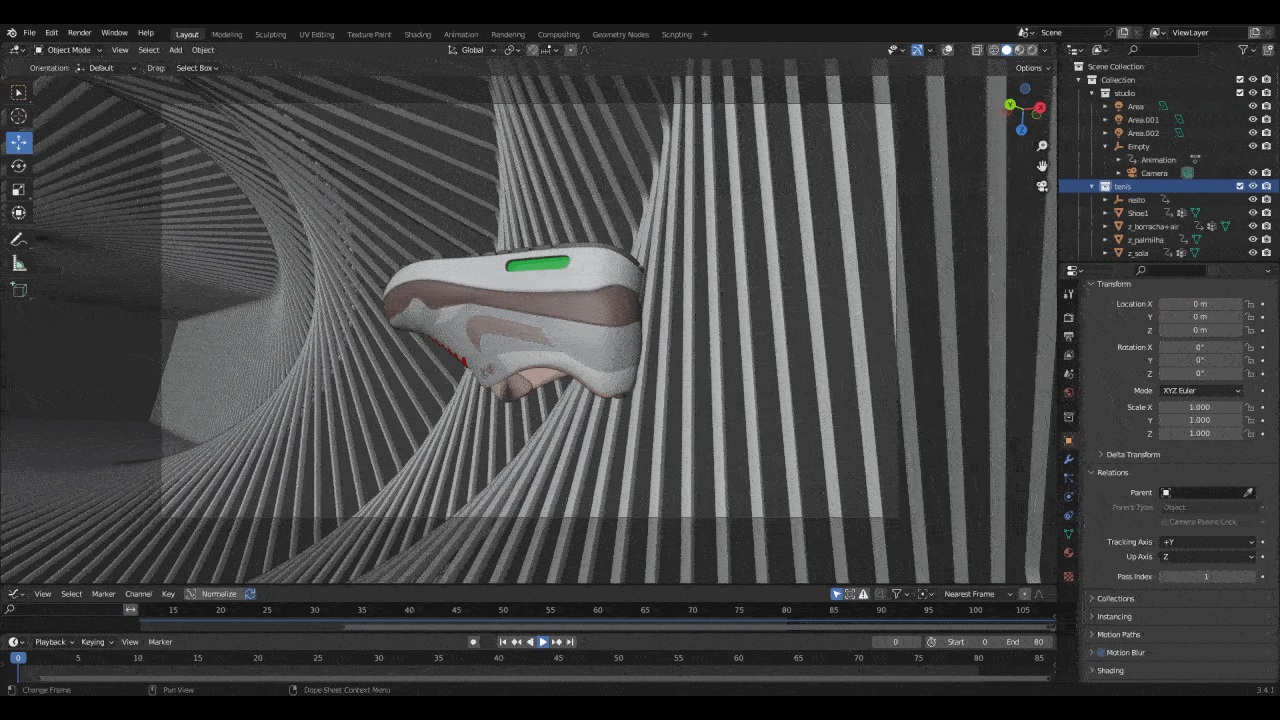Viewport: 1280px width, 720px height.
Task: Click the Select Box tool icon
Action: tap(19, 92)
